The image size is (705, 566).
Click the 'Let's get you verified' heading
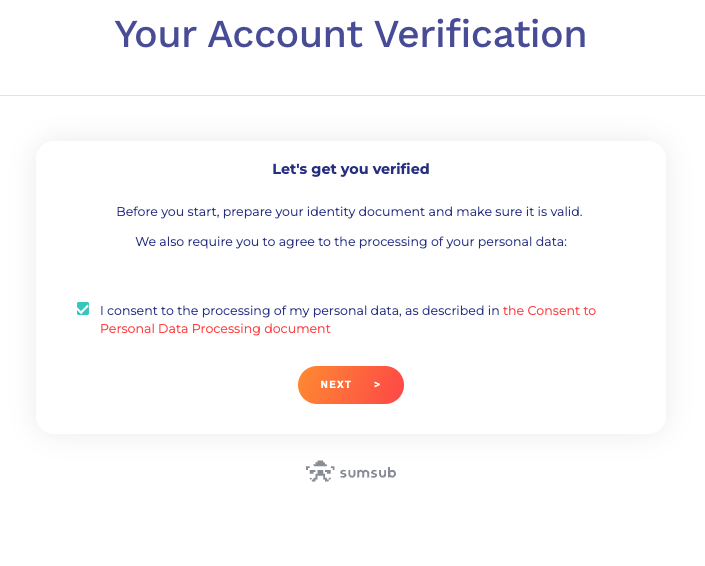click(351, 169)
